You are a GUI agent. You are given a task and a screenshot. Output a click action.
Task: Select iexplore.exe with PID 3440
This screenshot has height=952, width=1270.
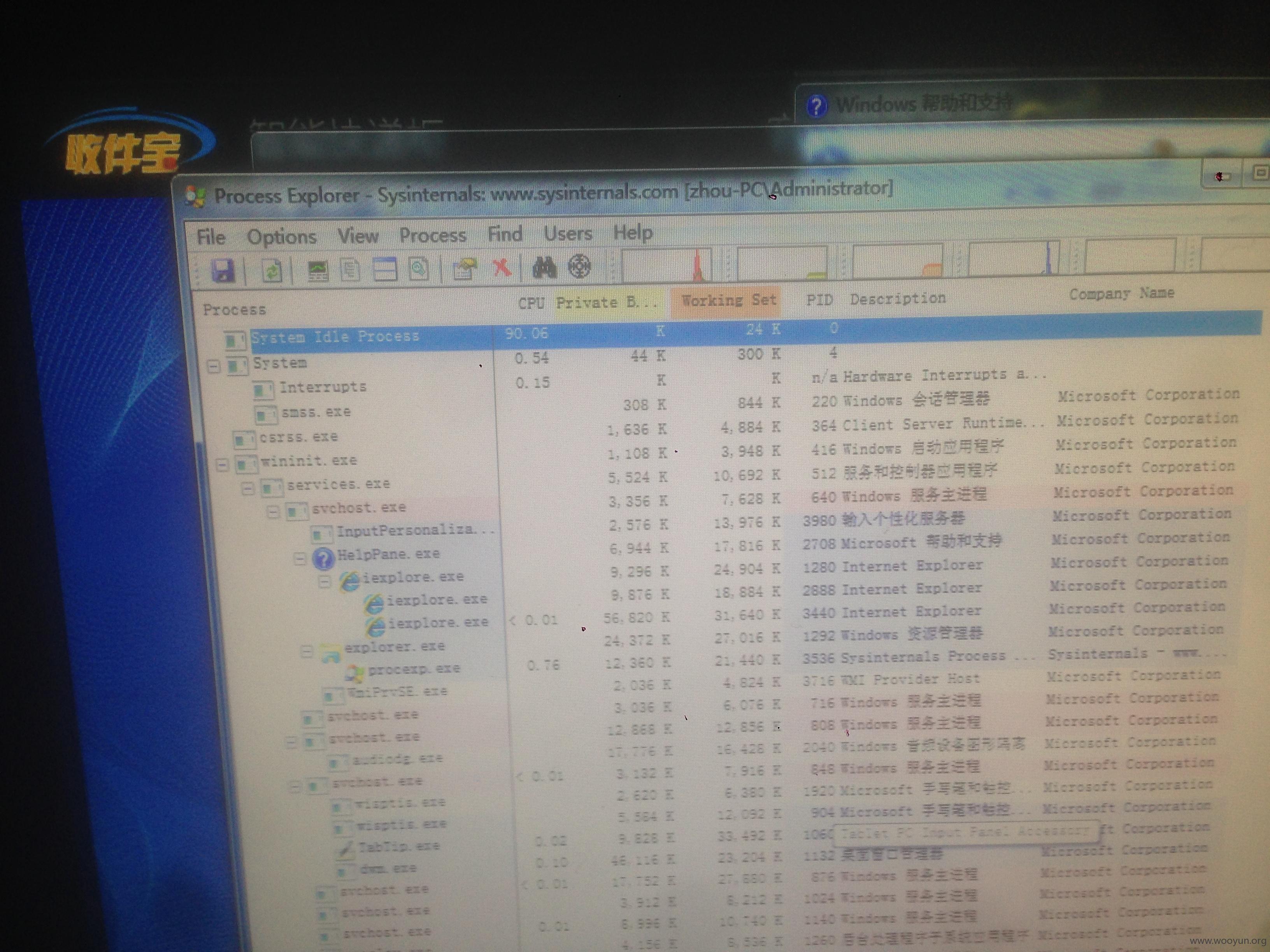pyautogui.click(x=438, y=623)
